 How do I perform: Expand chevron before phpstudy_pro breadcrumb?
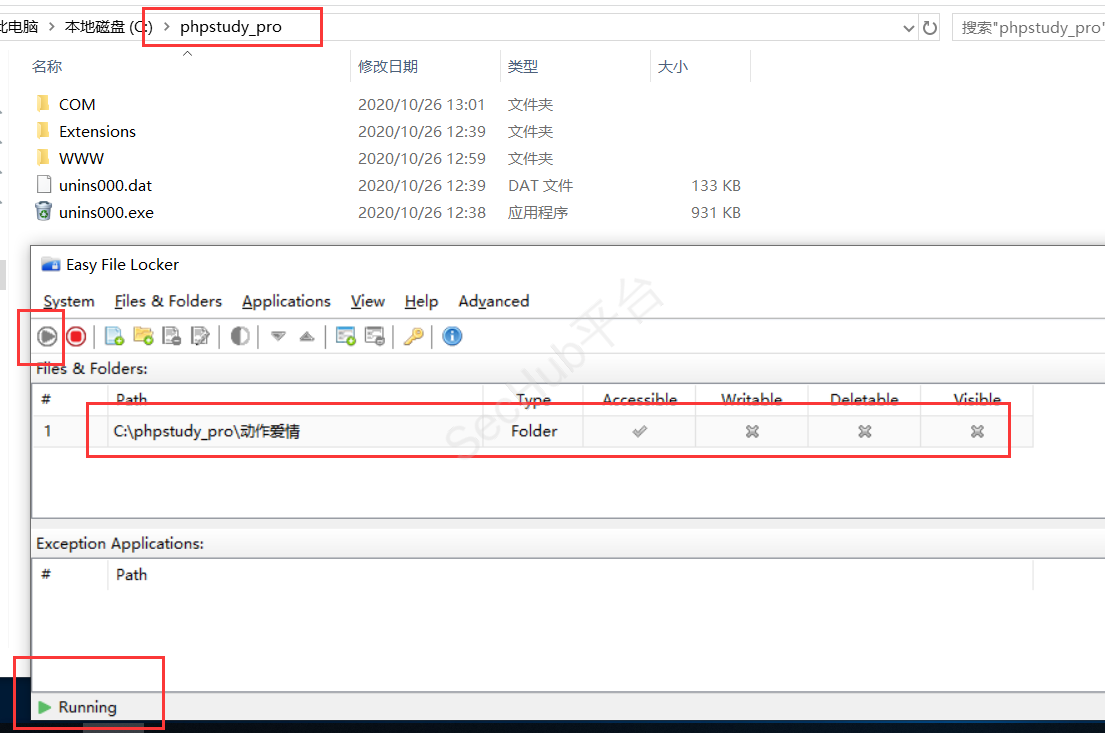click(x=166, y=27)
